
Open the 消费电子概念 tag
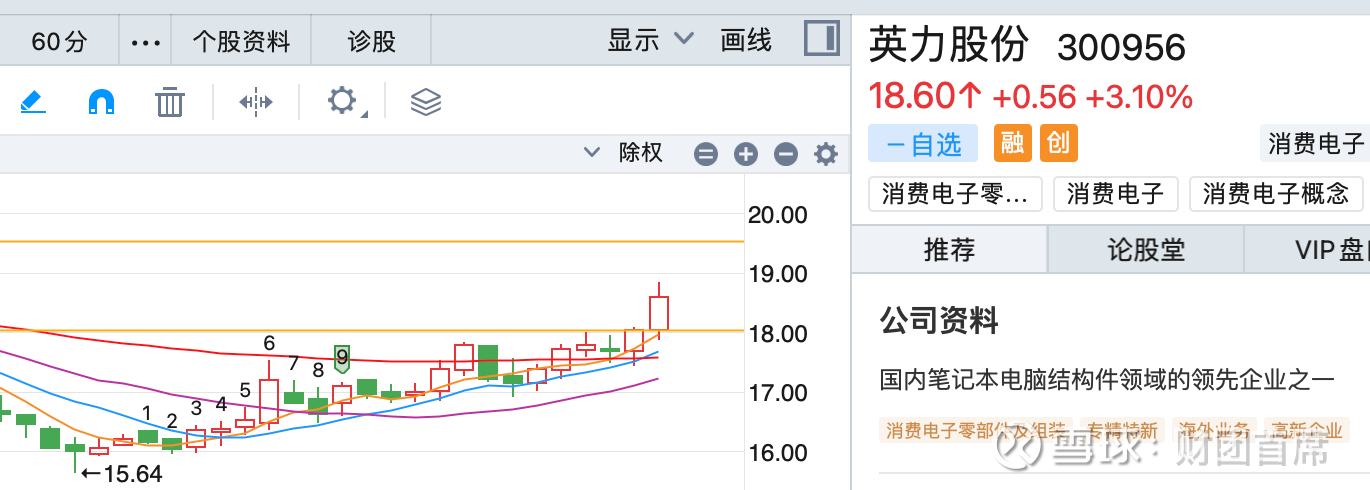click(x=1276, y=194)
